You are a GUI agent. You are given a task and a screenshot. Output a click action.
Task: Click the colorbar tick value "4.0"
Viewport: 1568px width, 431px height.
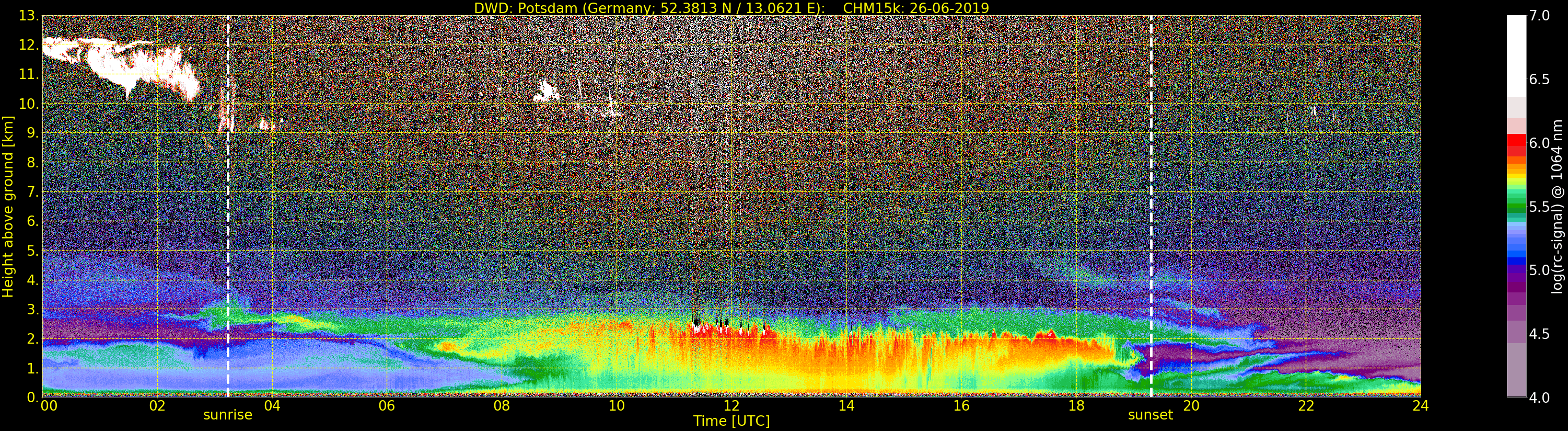pyautogui.click(x=1539, y=398)
